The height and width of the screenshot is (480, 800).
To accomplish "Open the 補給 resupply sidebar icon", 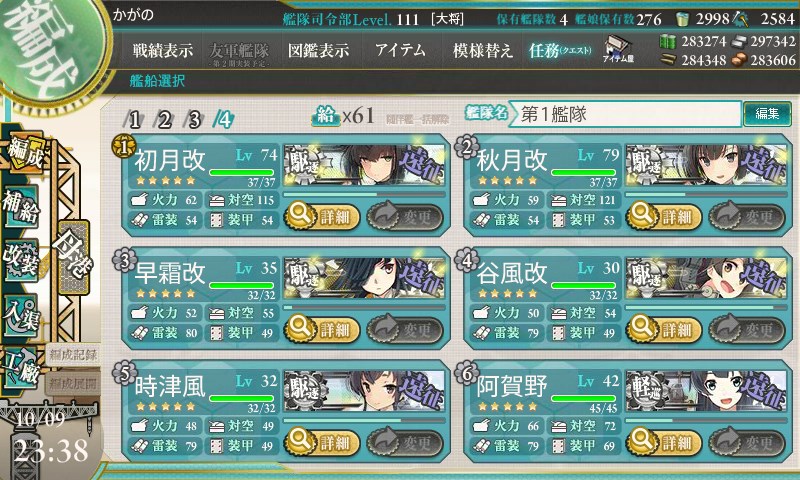I will (x=20, y=207).
